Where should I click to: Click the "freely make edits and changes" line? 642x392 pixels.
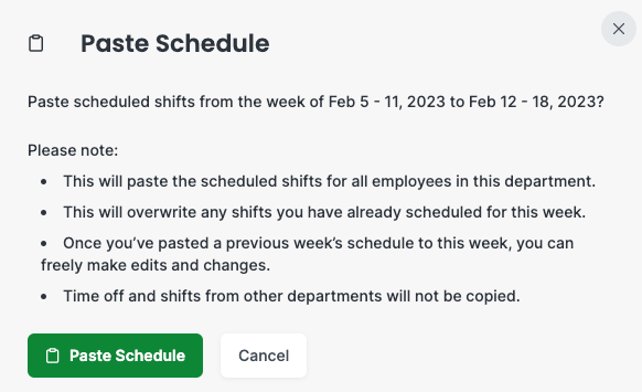tap(155, 265)
